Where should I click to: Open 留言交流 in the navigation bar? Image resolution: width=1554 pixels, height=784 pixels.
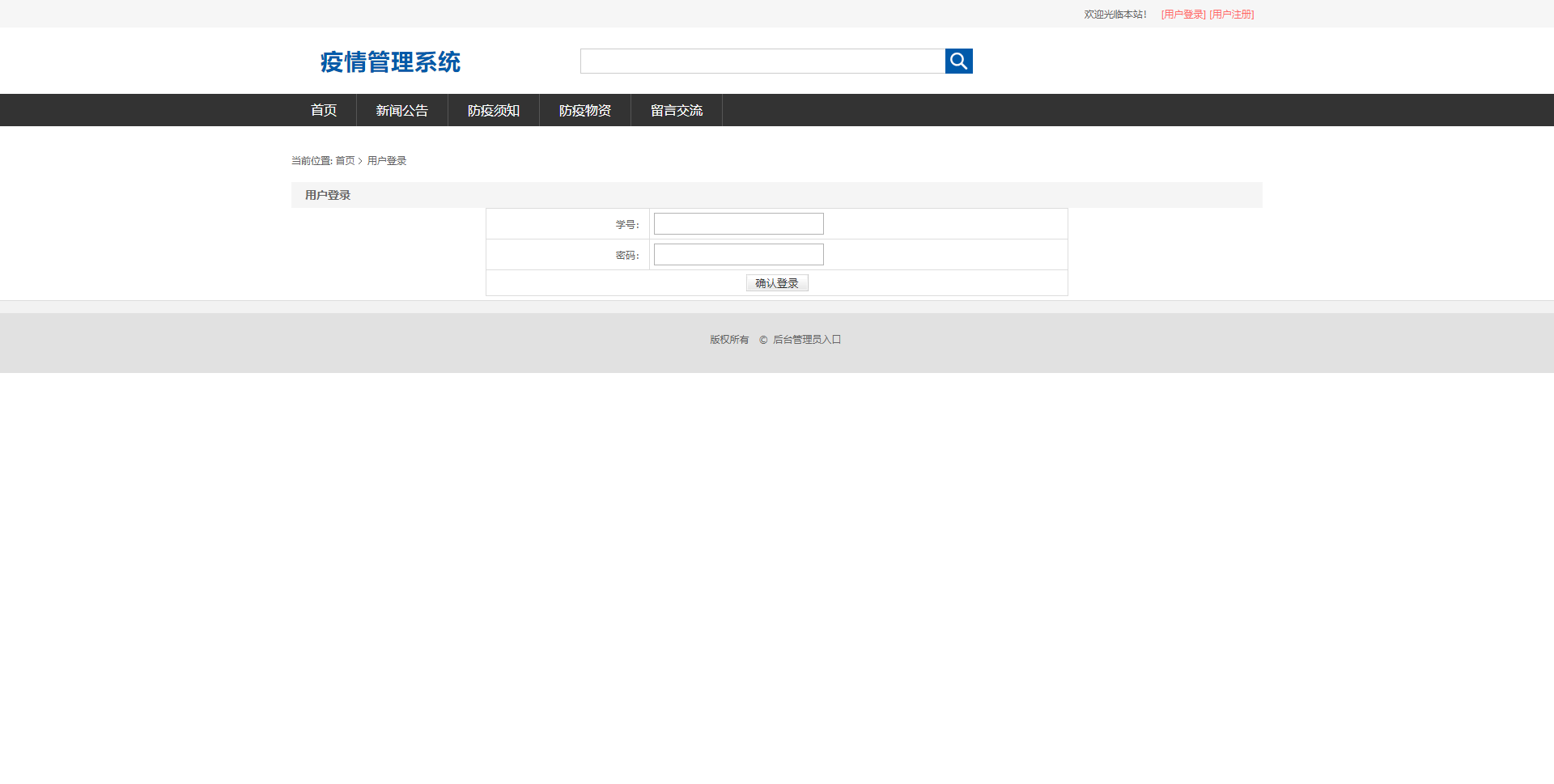click(677, 110)
